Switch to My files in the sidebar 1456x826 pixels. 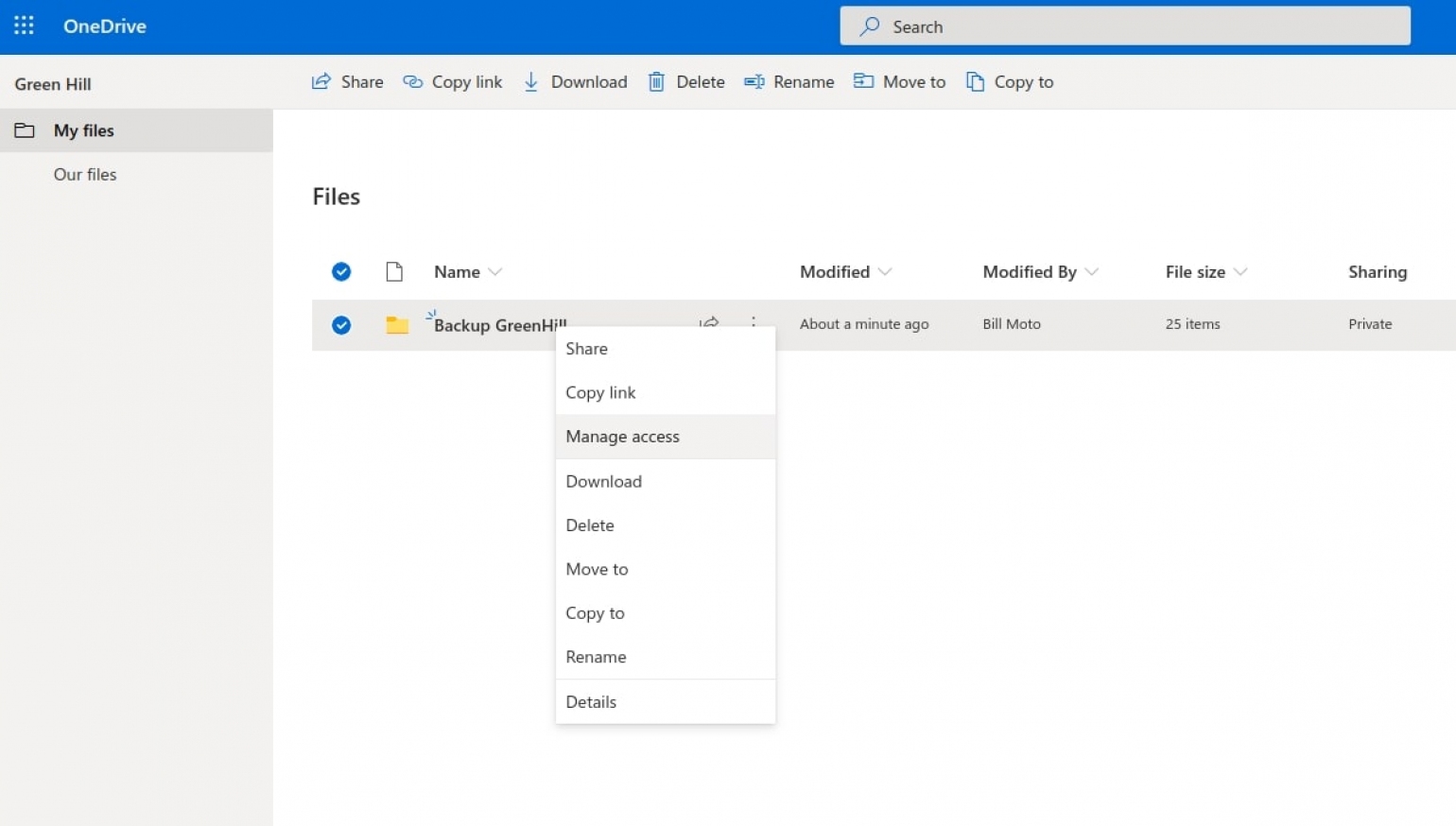coord(83,129)
